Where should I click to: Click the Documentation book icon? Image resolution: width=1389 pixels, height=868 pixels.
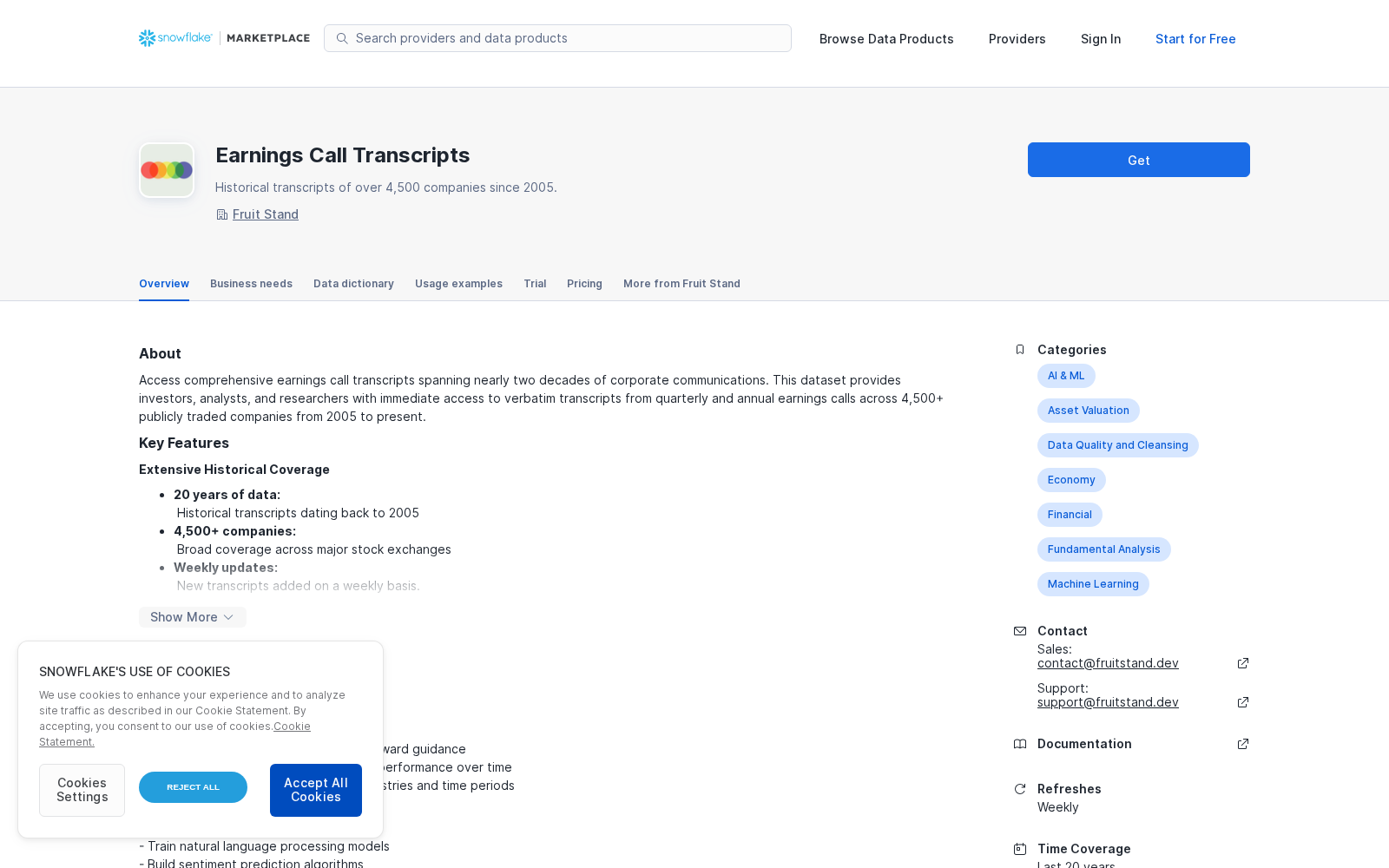(1020, 744)
